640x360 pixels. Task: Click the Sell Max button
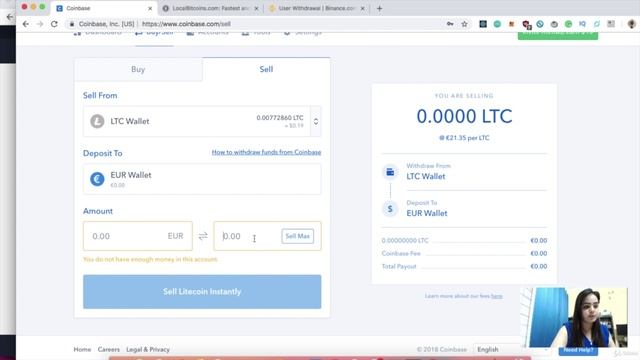pyautogui.click(x=298, y=236)
